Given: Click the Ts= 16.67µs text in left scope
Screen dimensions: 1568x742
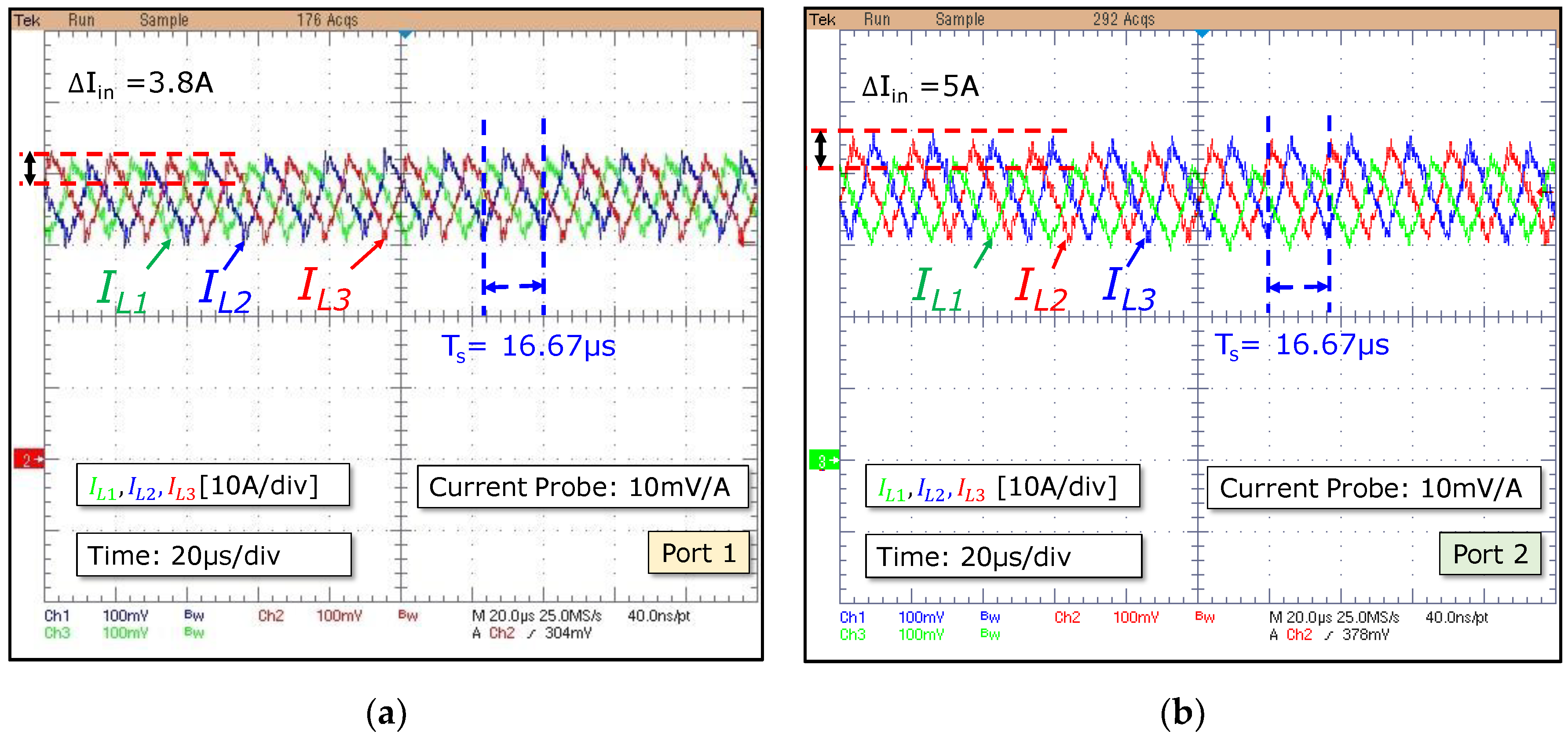Looking at the screenshot, I should coord(528,347).
